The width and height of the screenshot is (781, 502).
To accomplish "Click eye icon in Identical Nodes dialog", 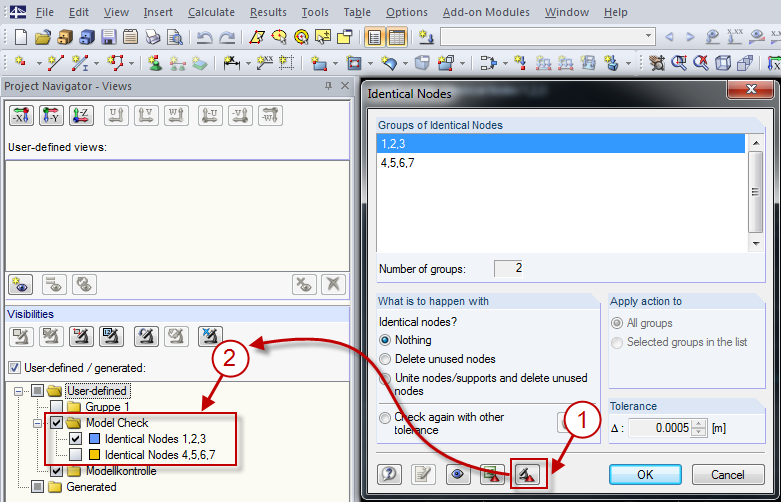I will (x=458, y=475).
